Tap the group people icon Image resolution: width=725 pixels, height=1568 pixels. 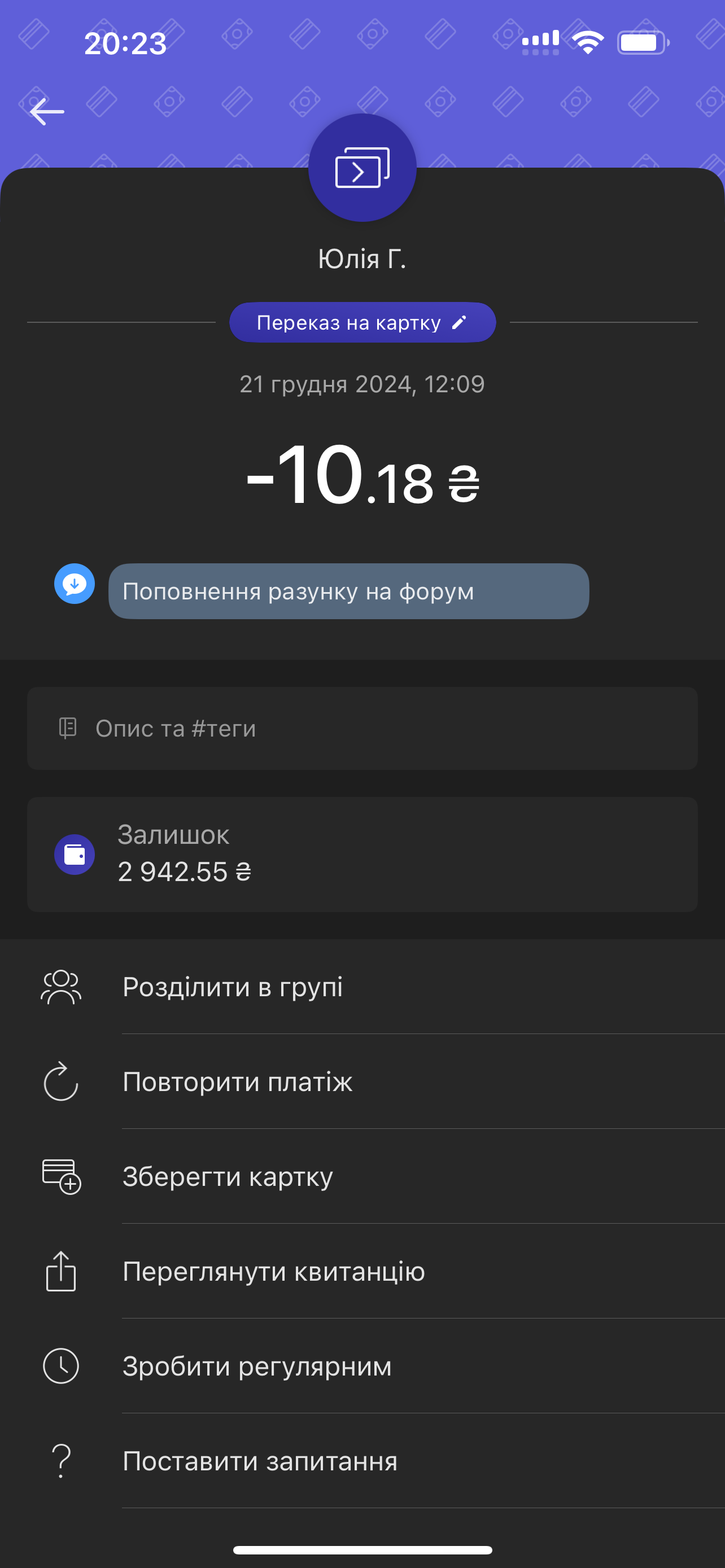pyautogui.click(x=61, y=987)
